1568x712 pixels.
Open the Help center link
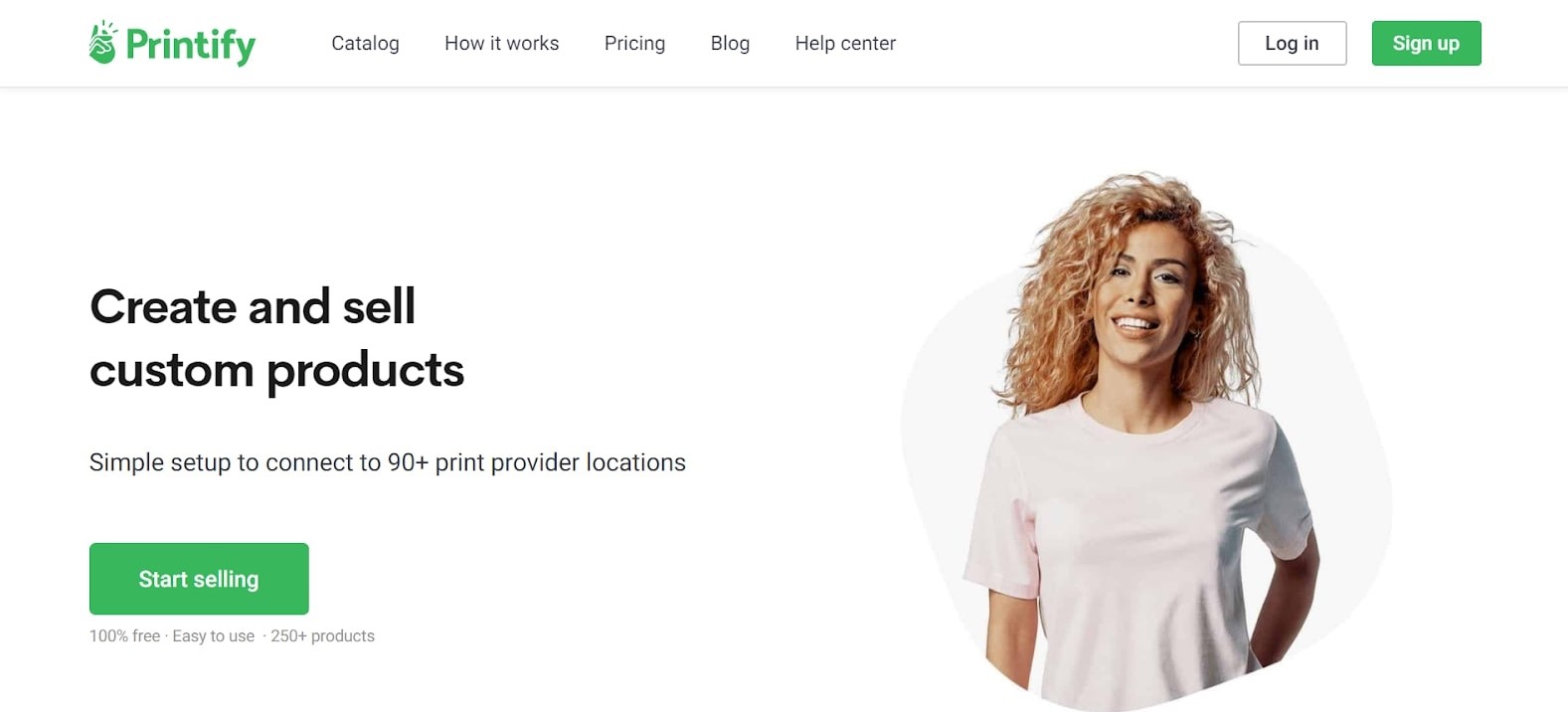coord(845,43)
